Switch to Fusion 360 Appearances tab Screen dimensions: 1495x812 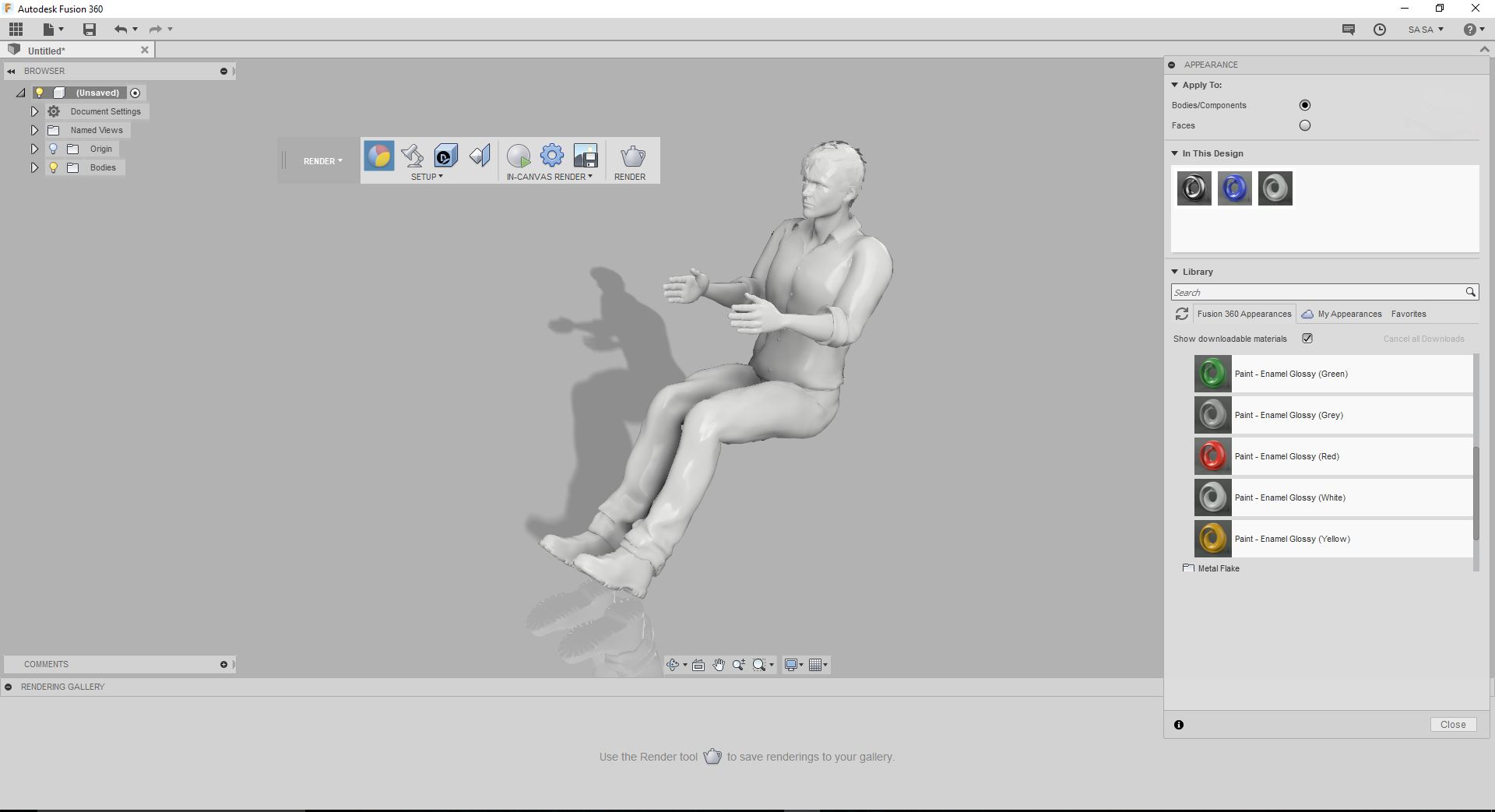point(1244,314)
